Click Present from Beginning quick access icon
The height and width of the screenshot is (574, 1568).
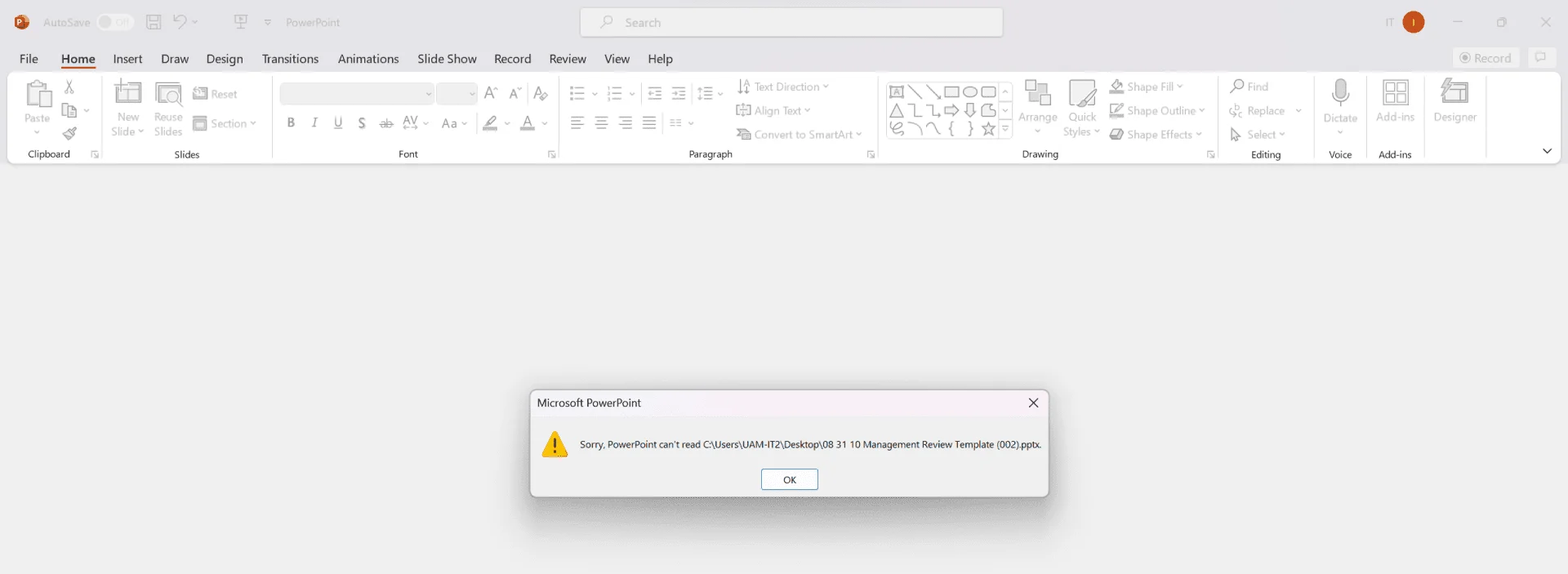[241, 22]
